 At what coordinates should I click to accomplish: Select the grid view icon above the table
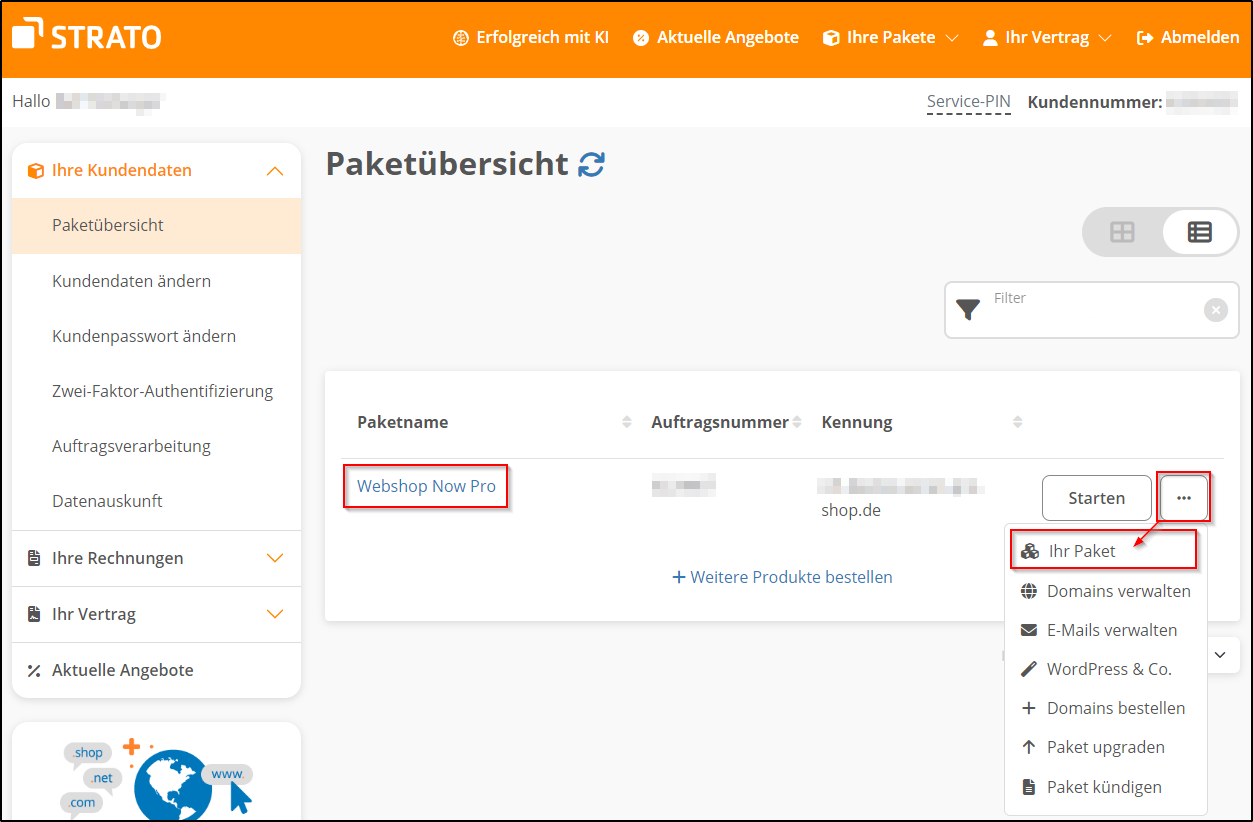(1122, 231)
